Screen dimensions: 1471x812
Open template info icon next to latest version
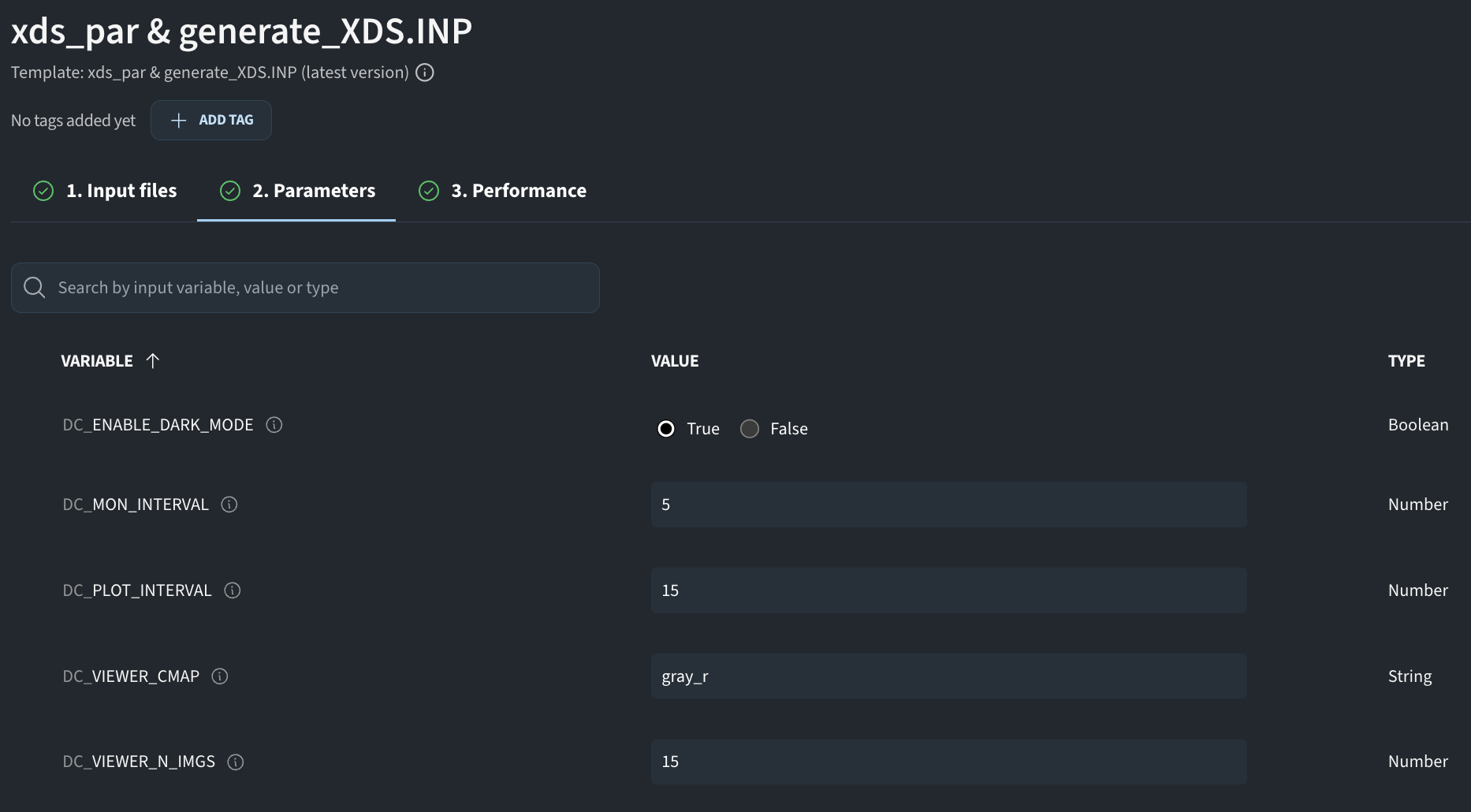[425, 73]
